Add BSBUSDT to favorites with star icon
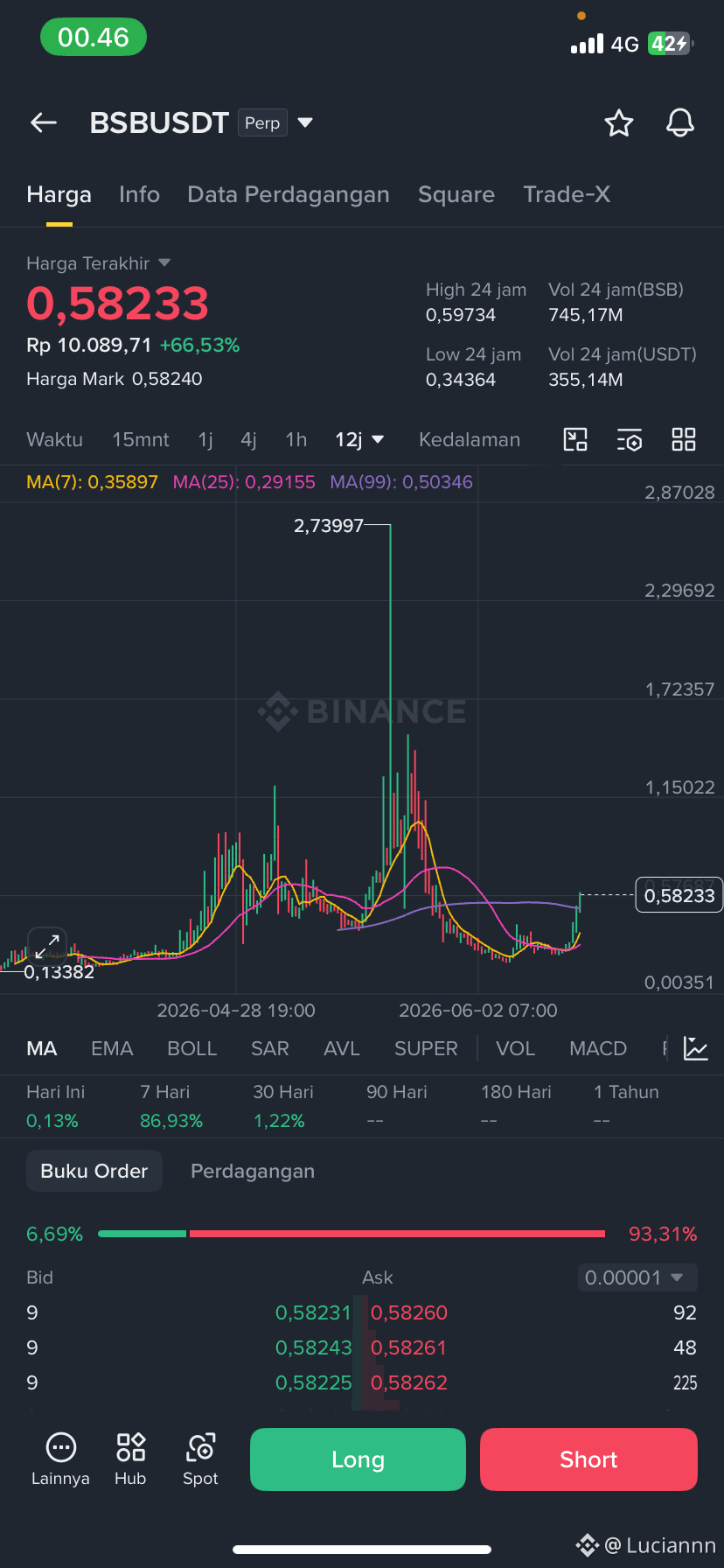 point(619,123)
